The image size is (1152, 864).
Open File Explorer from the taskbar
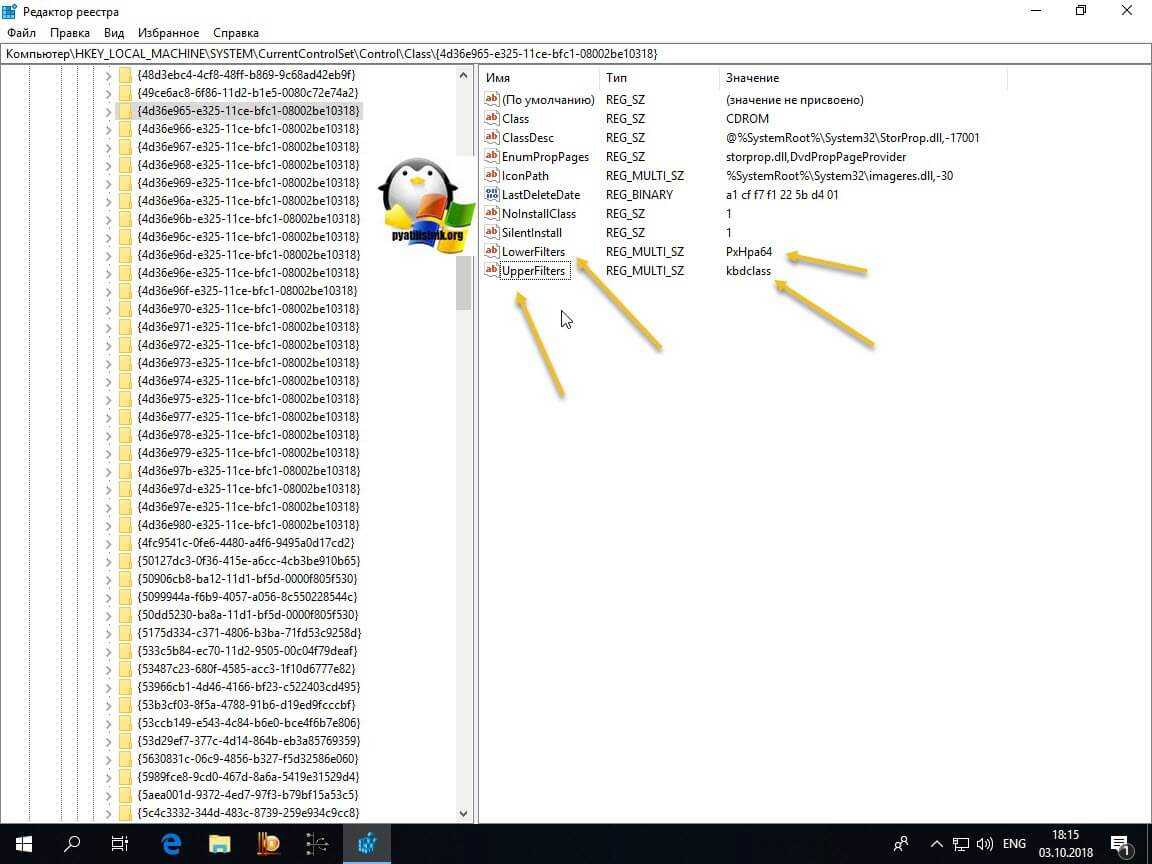[219, 843]
